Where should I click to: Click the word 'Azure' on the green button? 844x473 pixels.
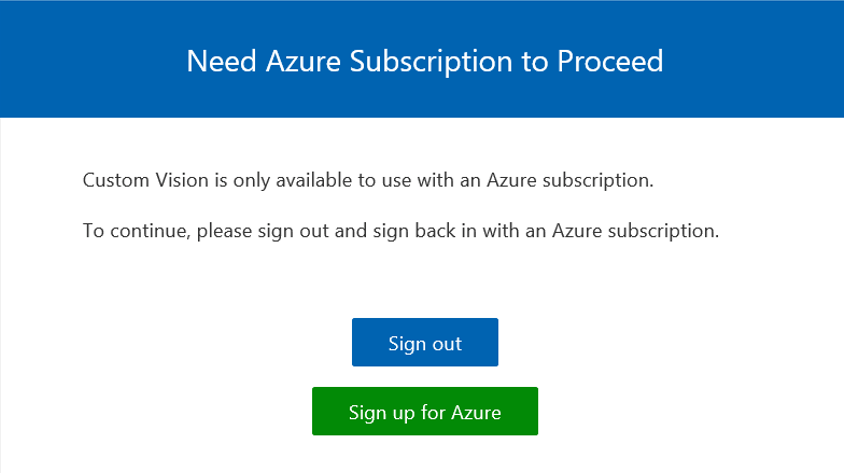(x=476, y=412)
